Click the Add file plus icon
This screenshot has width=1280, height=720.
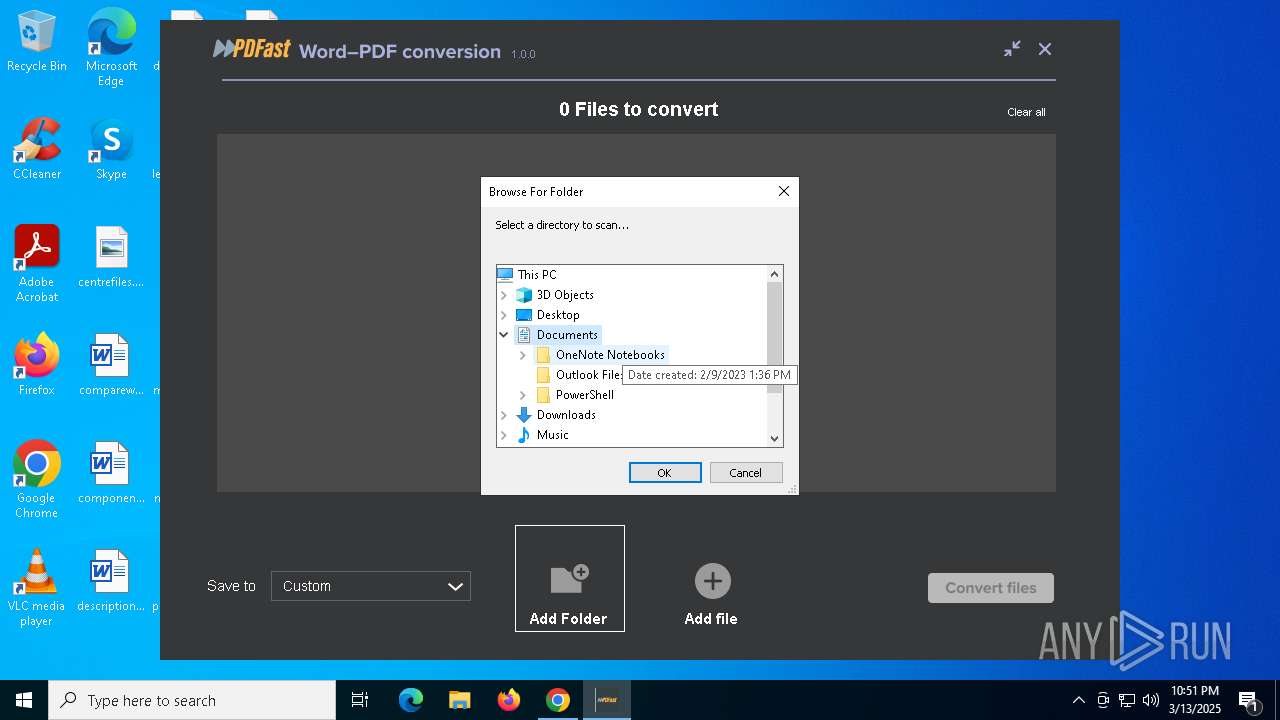coord(712,581)
